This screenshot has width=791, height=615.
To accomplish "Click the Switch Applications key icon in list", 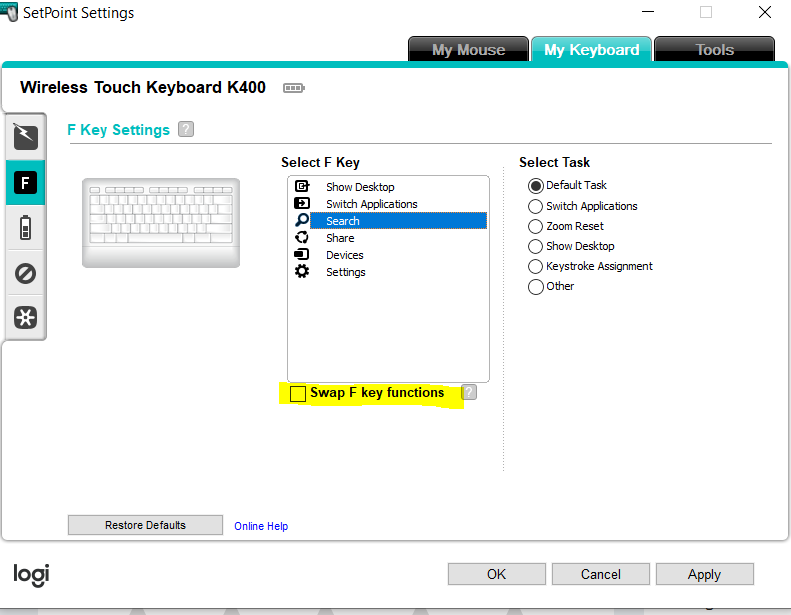I will [302, 203].
